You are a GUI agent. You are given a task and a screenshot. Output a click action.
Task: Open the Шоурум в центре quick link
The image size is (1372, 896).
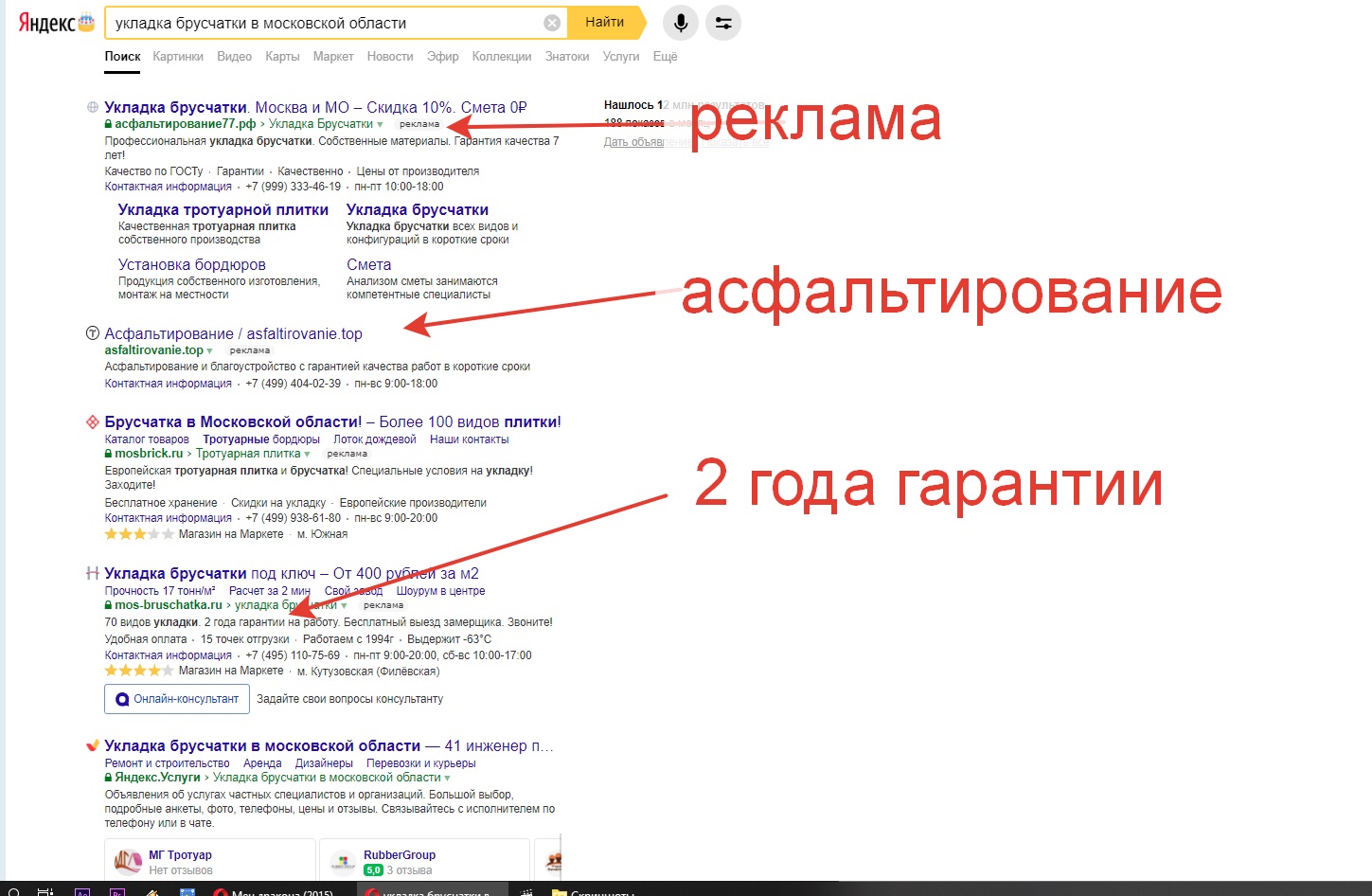pyautogui.click(x=440, y=591)
